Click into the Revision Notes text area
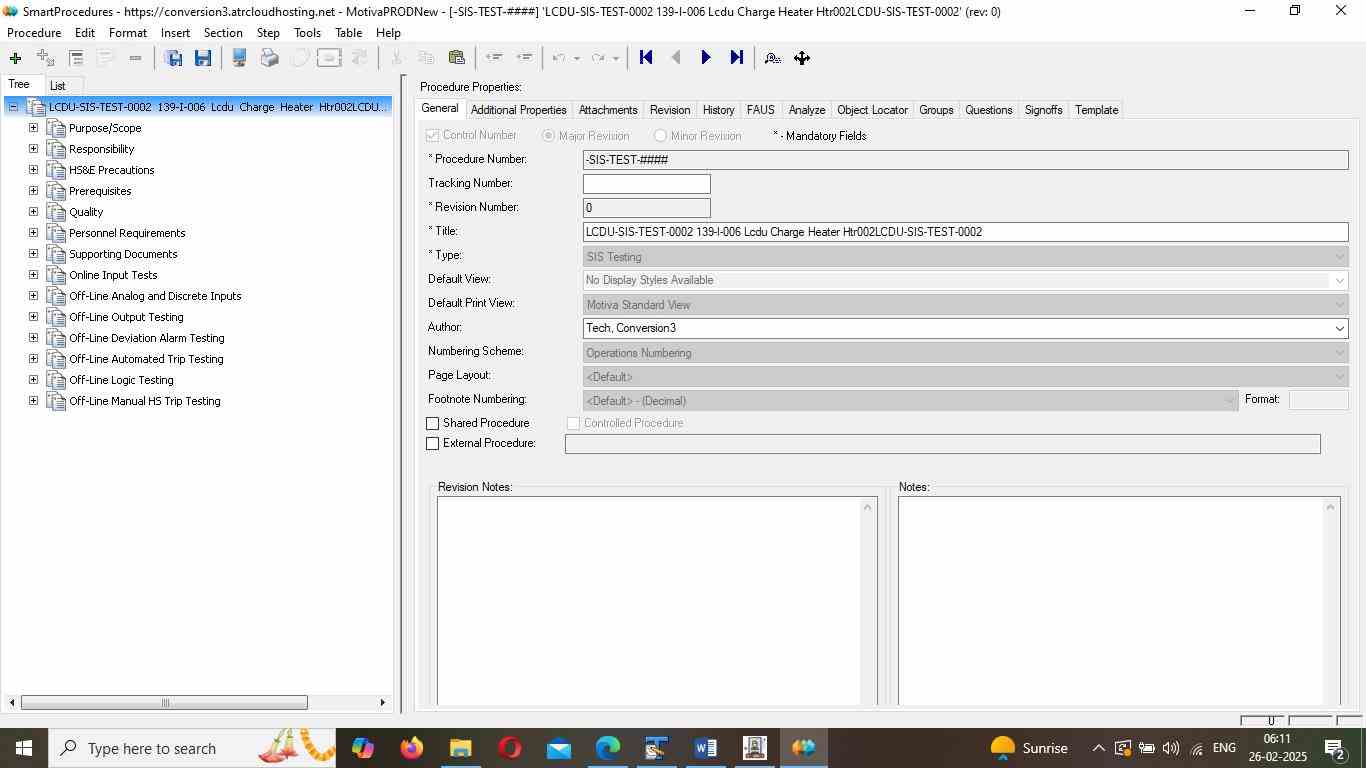The image size is (1366, 768). (649, 601)
